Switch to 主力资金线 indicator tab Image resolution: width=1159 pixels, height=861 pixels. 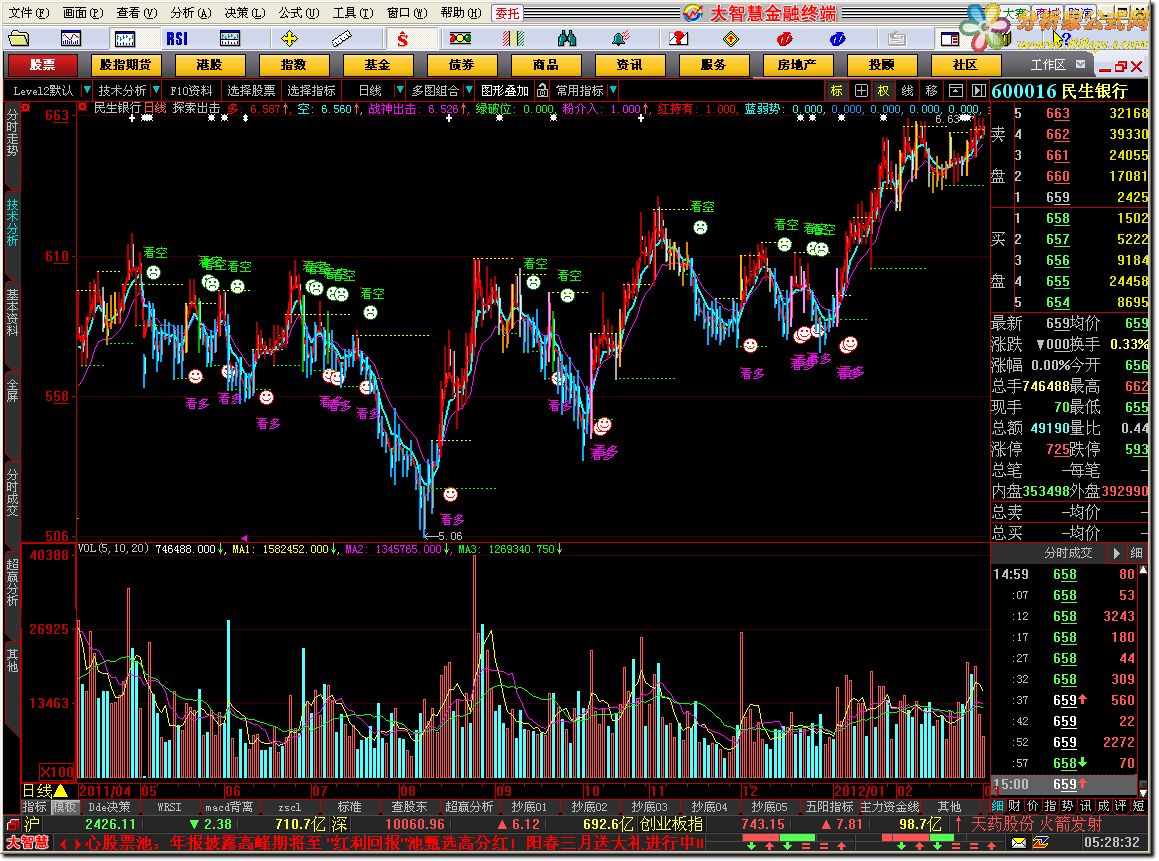click(x=889, y=806)
